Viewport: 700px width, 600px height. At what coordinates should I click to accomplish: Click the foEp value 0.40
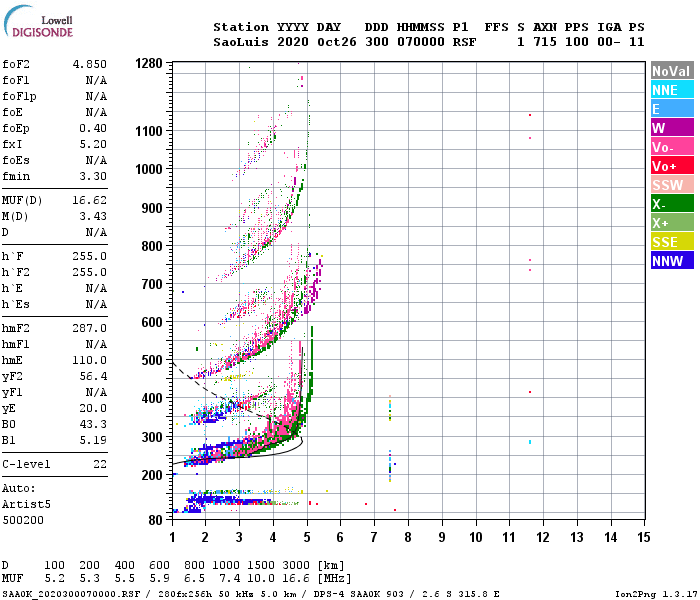tap(93, 128)
